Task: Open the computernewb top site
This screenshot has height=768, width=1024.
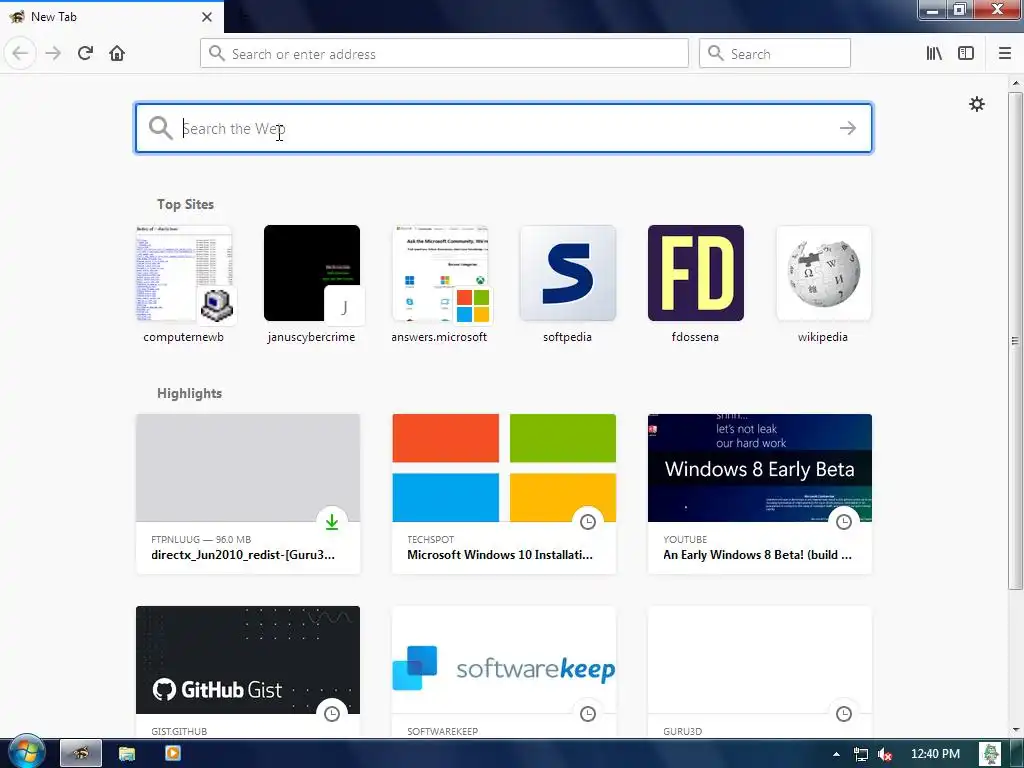Action: coord(184,283)
